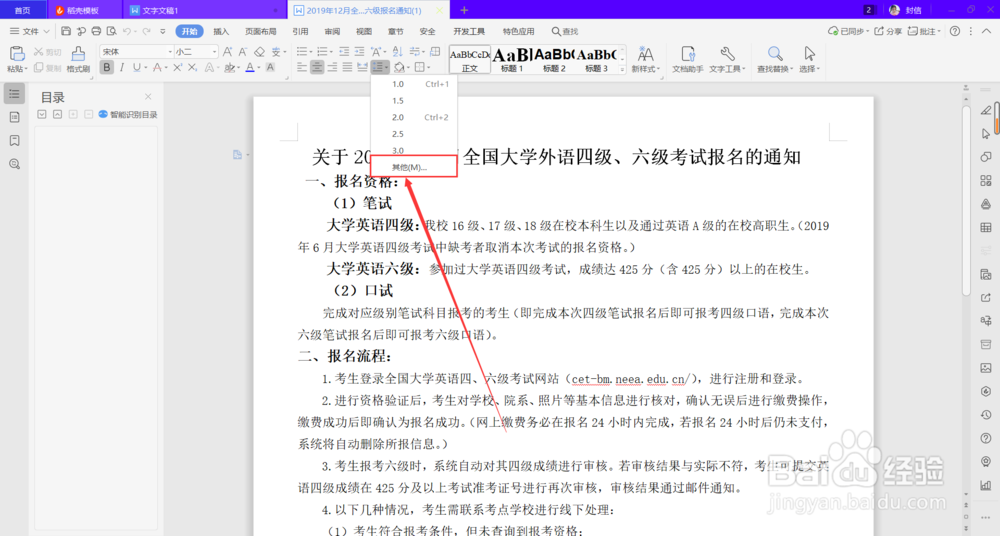
Task: Toggle strikethrough text formatting
Action: 157,68
